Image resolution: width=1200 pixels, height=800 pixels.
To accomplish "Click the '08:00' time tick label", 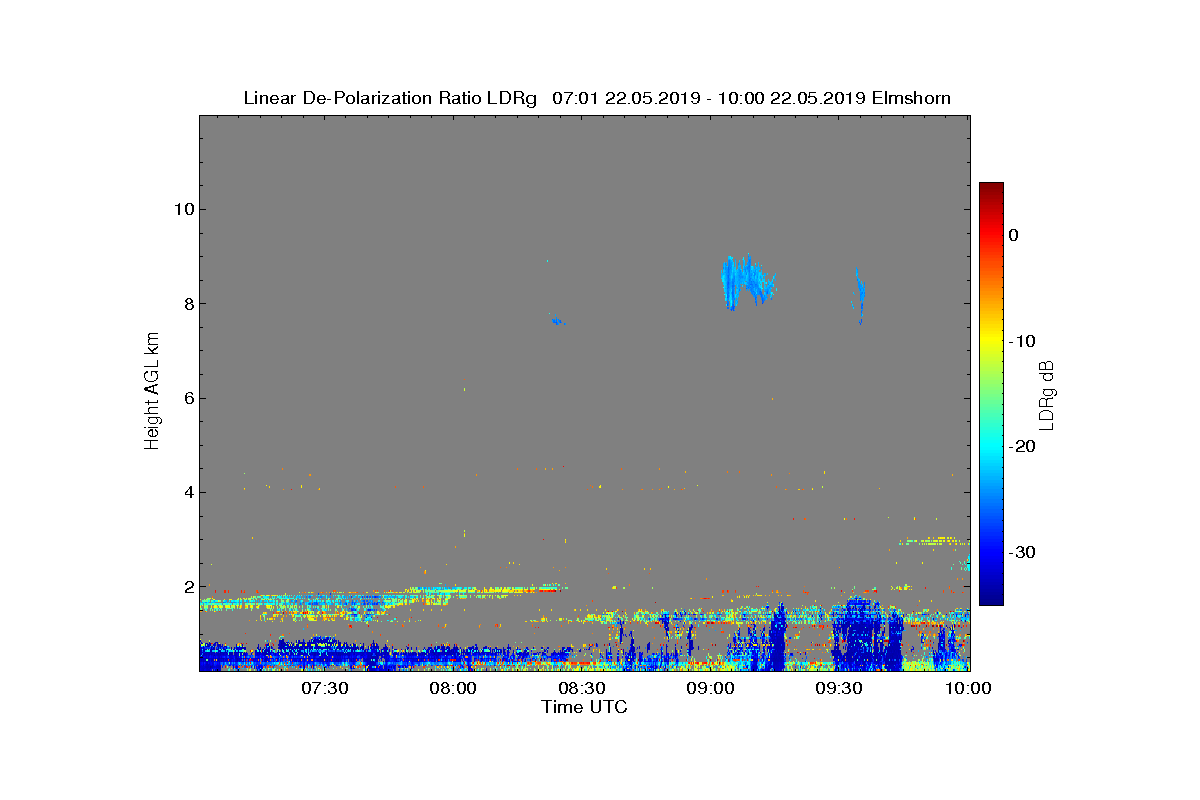I will click(453, 688).
